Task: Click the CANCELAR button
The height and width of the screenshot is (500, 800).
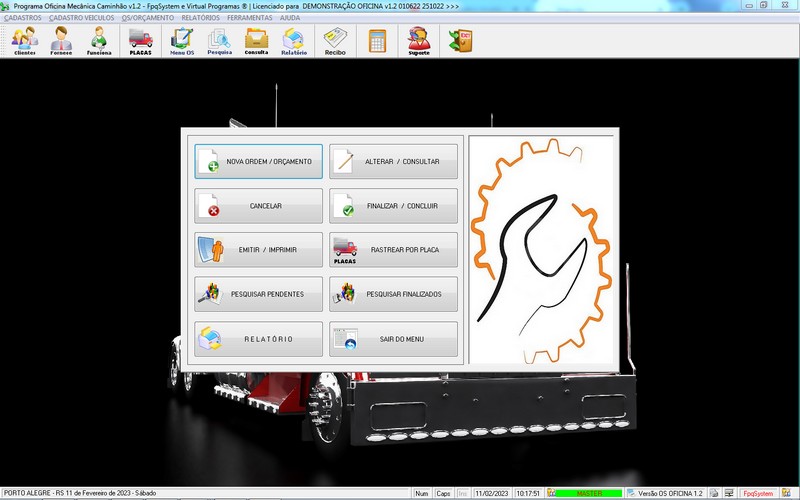Action: [x=258, y=206]
